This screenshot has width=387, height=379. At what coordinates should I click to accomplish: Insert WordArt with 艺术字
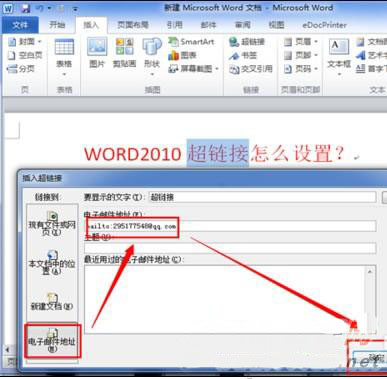[371, 55]
